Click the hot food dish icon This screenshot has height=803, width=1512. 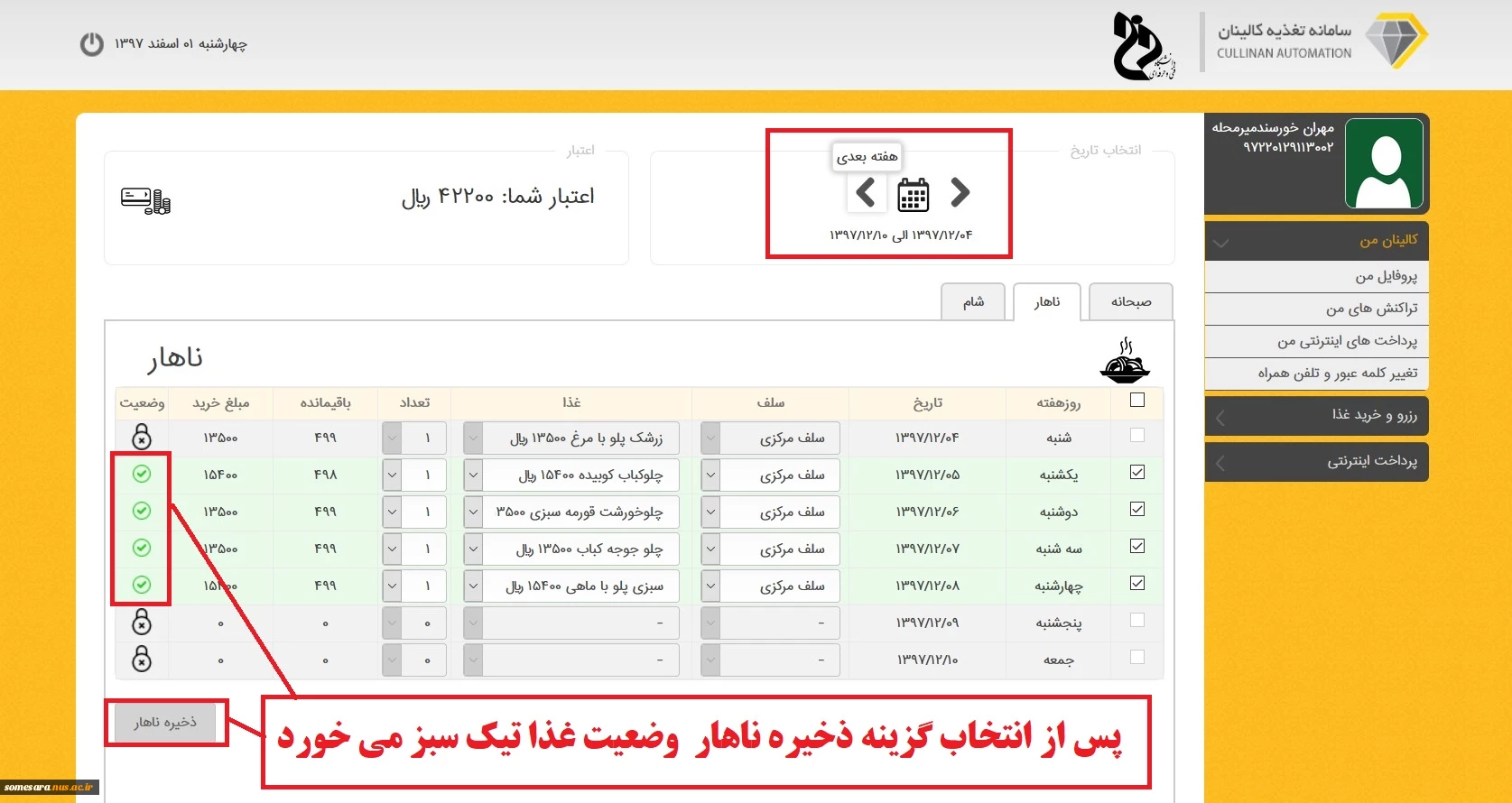coord(1125,361)
